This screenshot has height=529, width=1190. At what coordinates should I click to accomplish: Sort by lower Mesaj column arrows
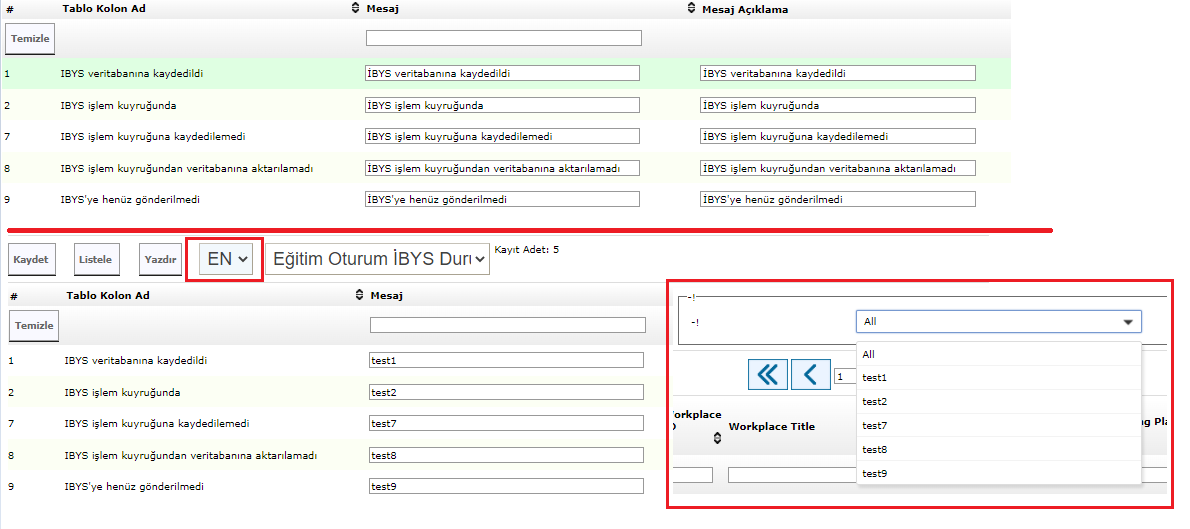[x=359, y=296]
